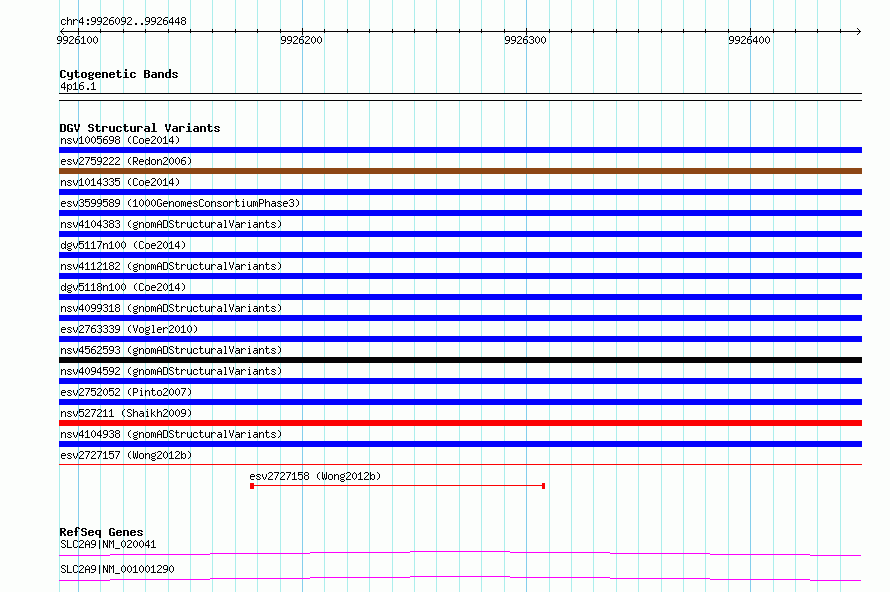890x592 pixels.
Task: Open esv3599589 (1000GenomesConsortiumPhase3) label
Action: coord(180,203)
